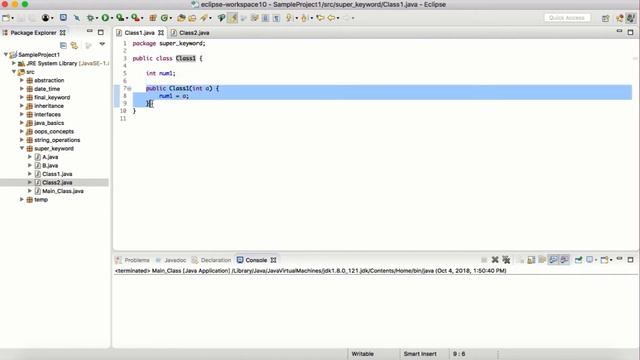Expand the JRE System Library node
This screenshot has height=360, width=640.
click(13, 63)
